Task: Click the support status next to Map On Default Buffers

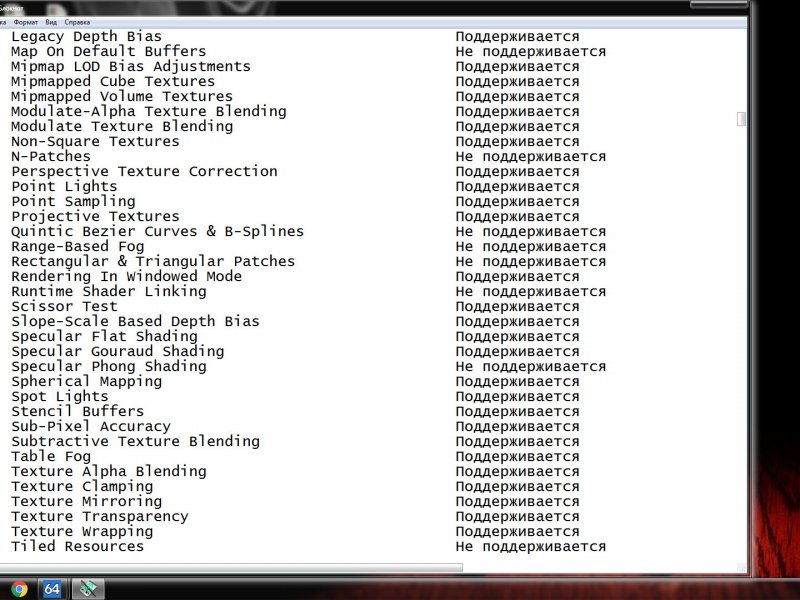Action: (530, 52)
